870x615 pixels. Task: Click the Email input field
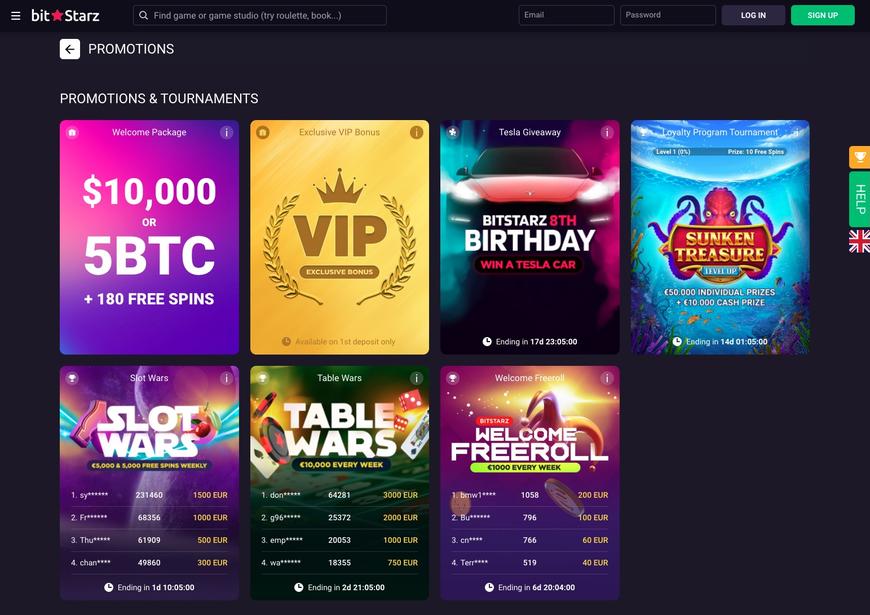(566, 15)
